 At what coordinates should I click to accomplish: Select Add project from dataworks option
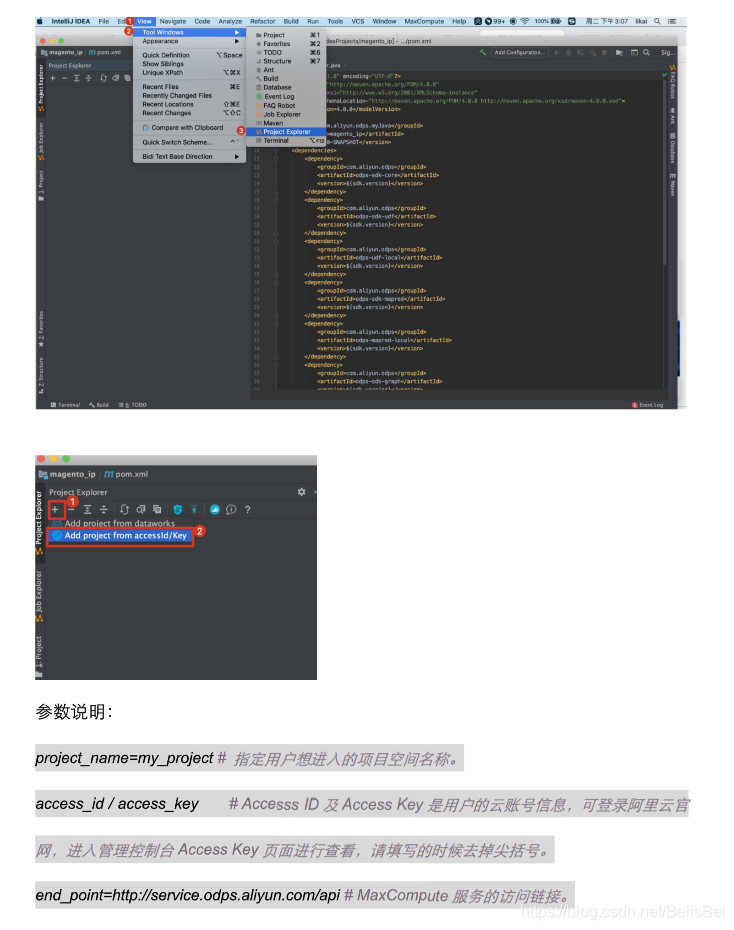[x=120, y=523]
